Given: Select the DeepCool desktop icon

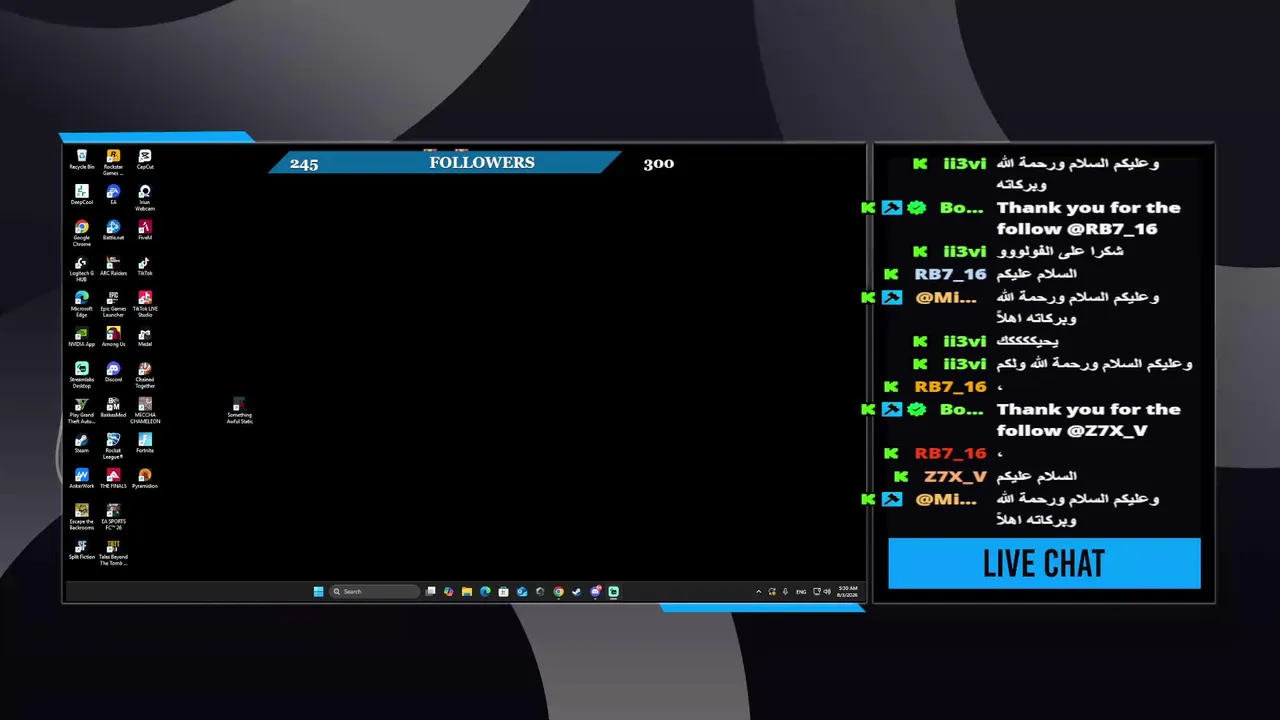Looking at the screenshot, I should [82, 194].
